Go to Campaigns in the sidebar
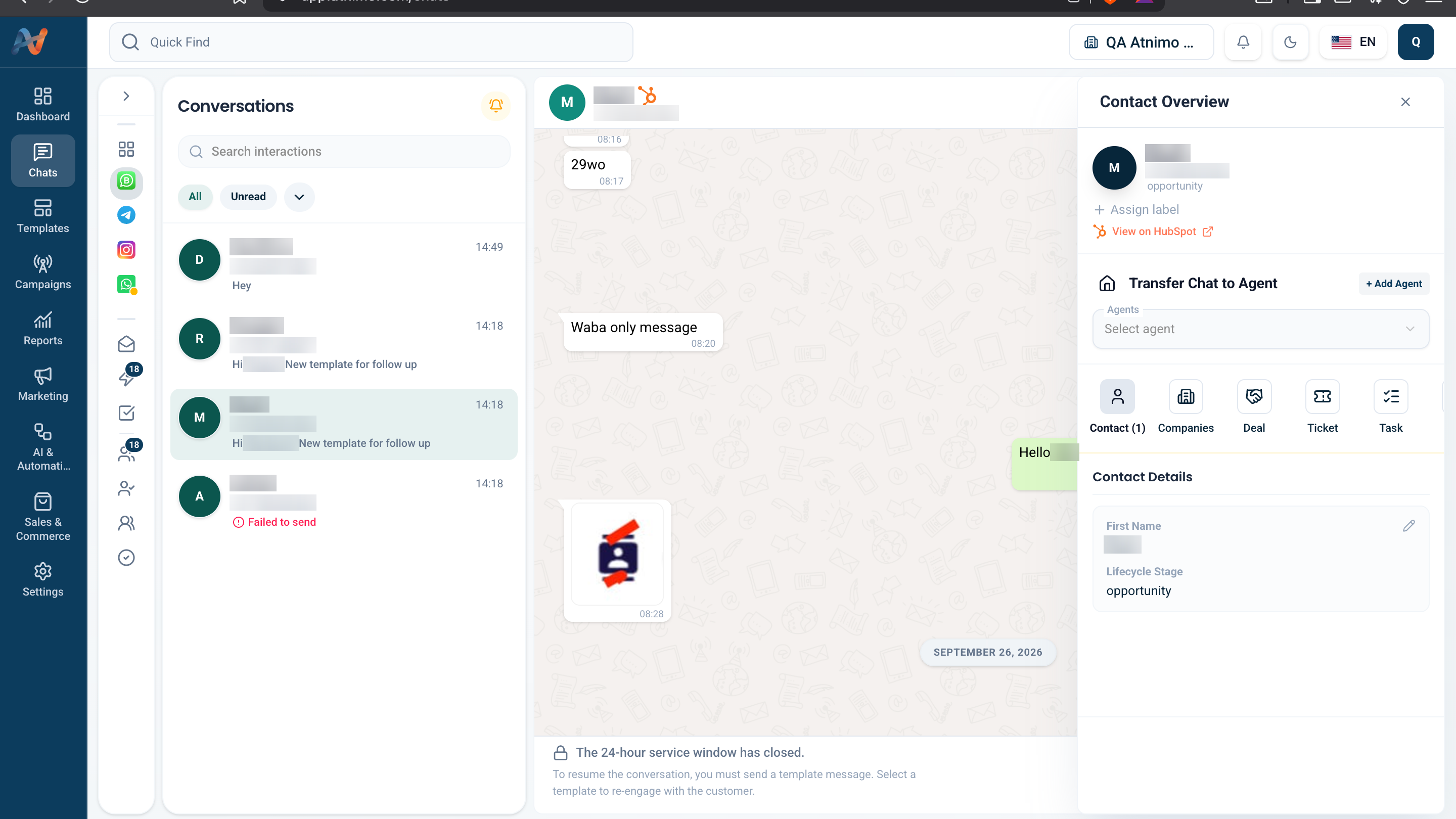 [x=43, y=272]
